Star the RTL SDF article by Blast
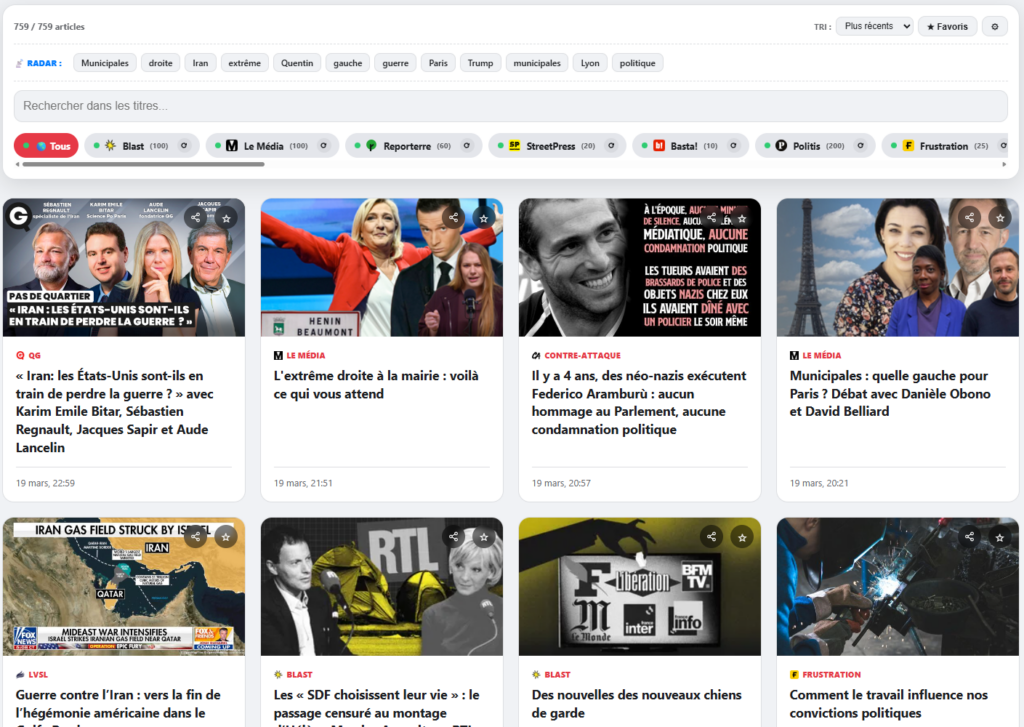This screenshot has width=1024, height=727. pyautogui.click(x=484, y=537)
